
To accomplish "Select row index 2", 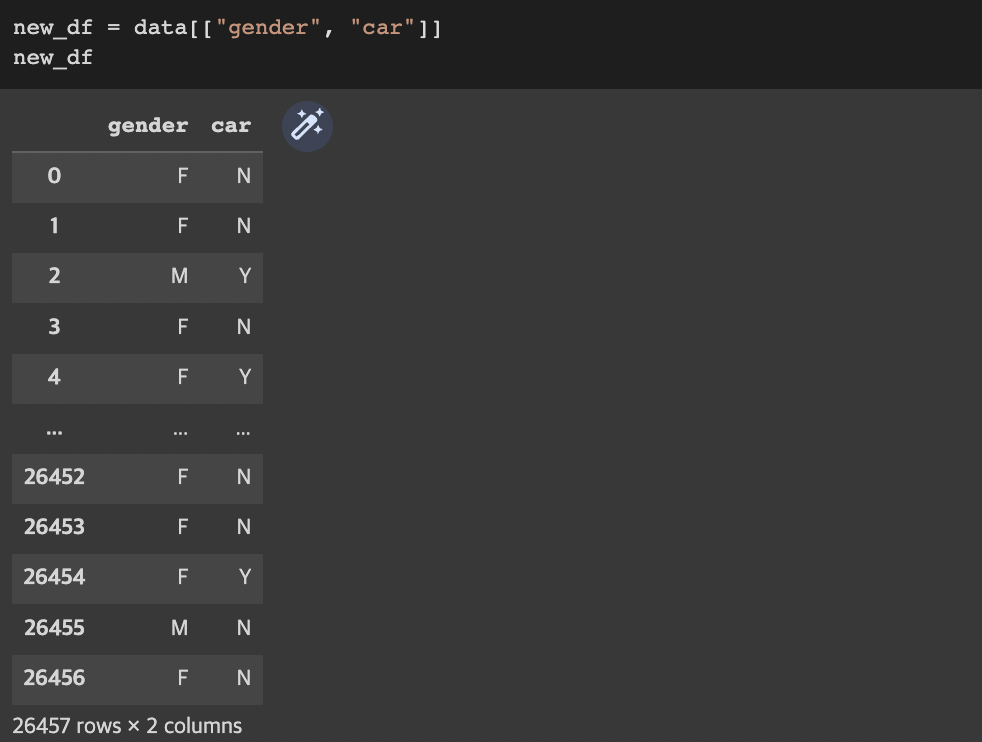I will (x=54, y=276).
